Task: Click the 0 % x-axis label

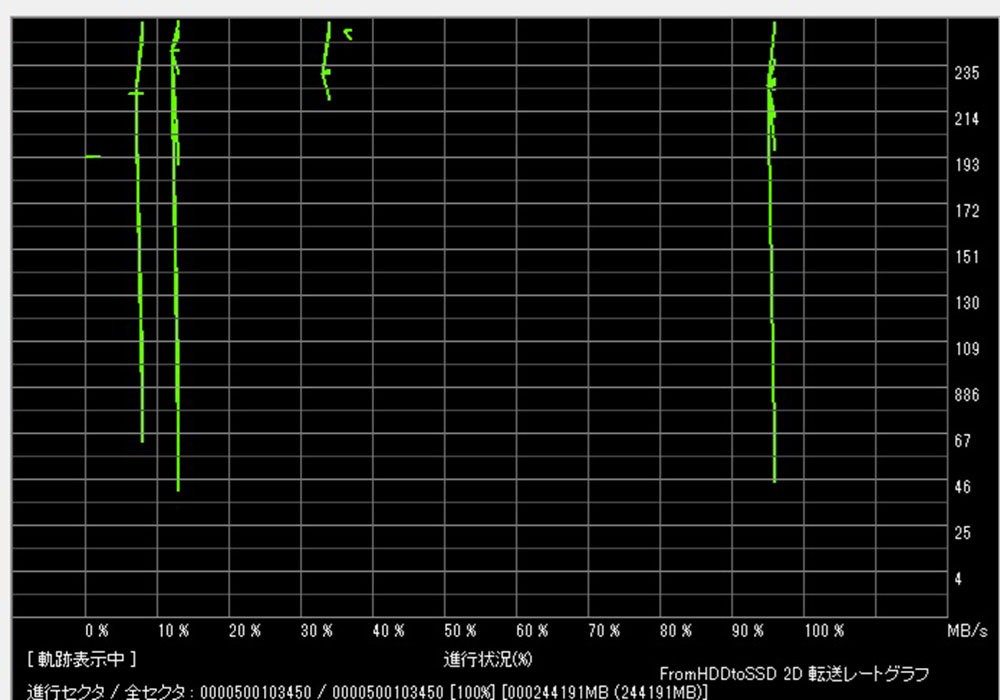Action: 97,631
